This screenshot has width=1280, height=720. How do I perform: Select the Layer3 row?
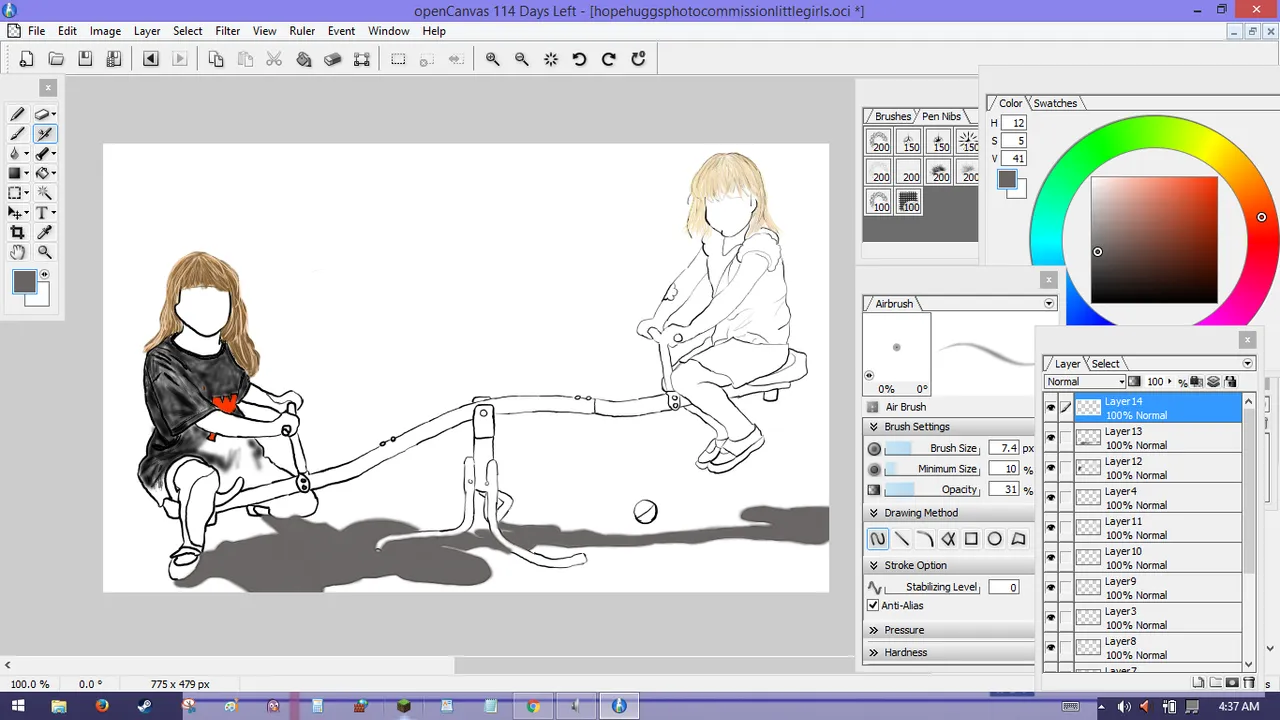[x=1158, y=618]
